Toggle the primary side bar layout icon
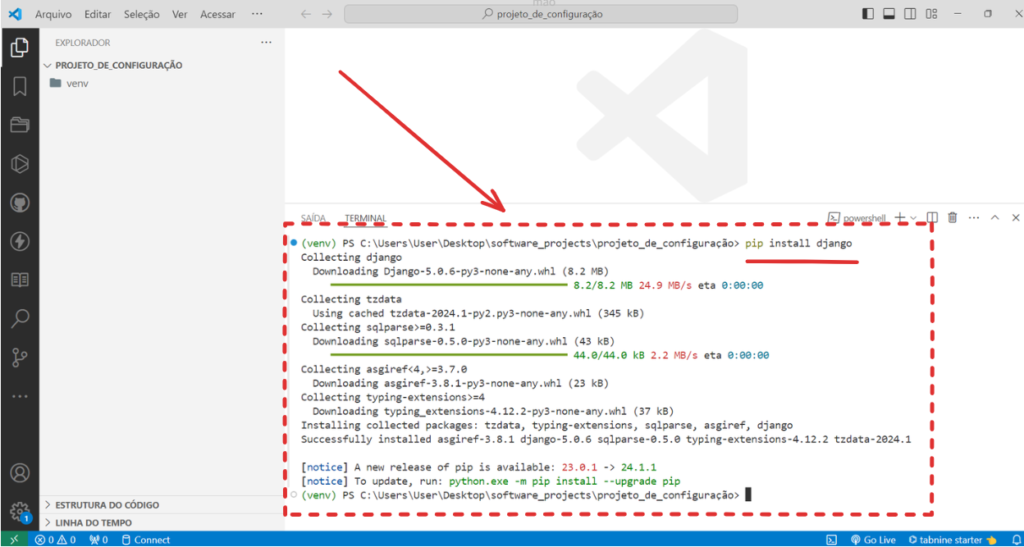 867,14
